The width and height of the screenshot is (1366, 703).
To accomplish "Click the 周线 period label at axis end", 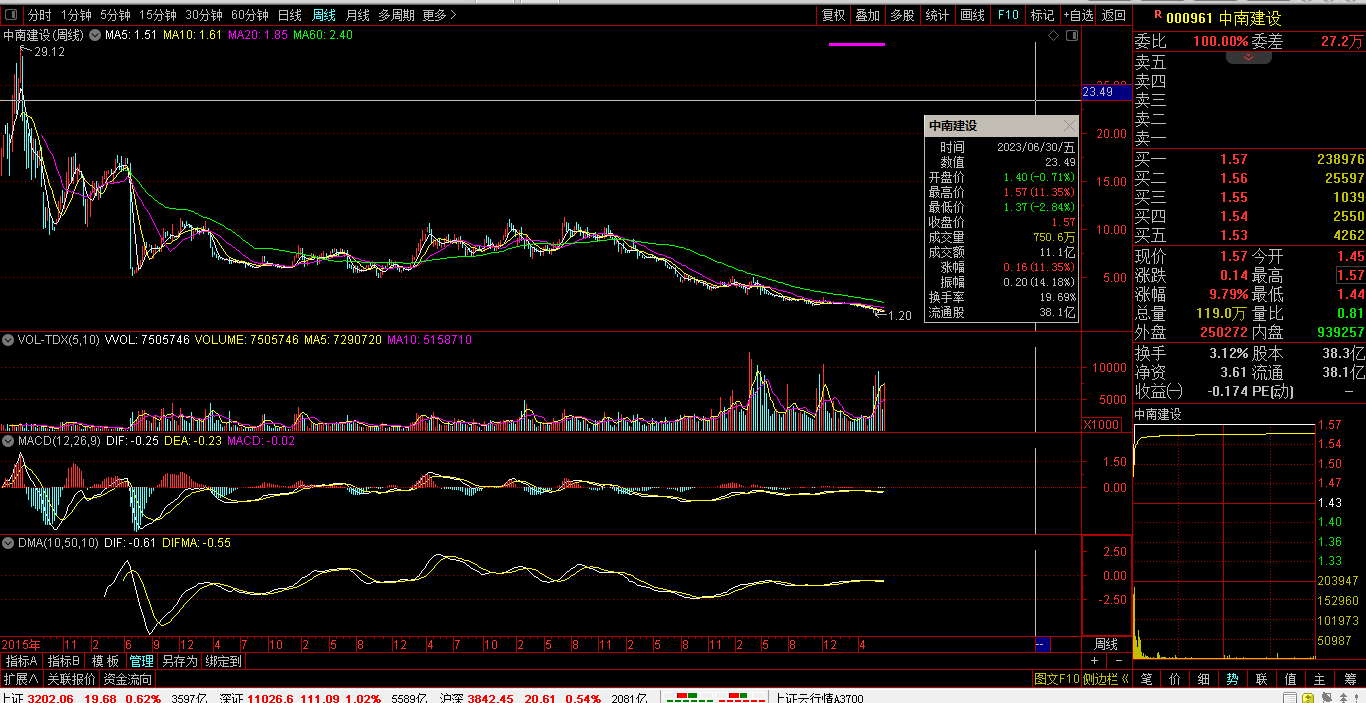I will [x=1106, y=644].
